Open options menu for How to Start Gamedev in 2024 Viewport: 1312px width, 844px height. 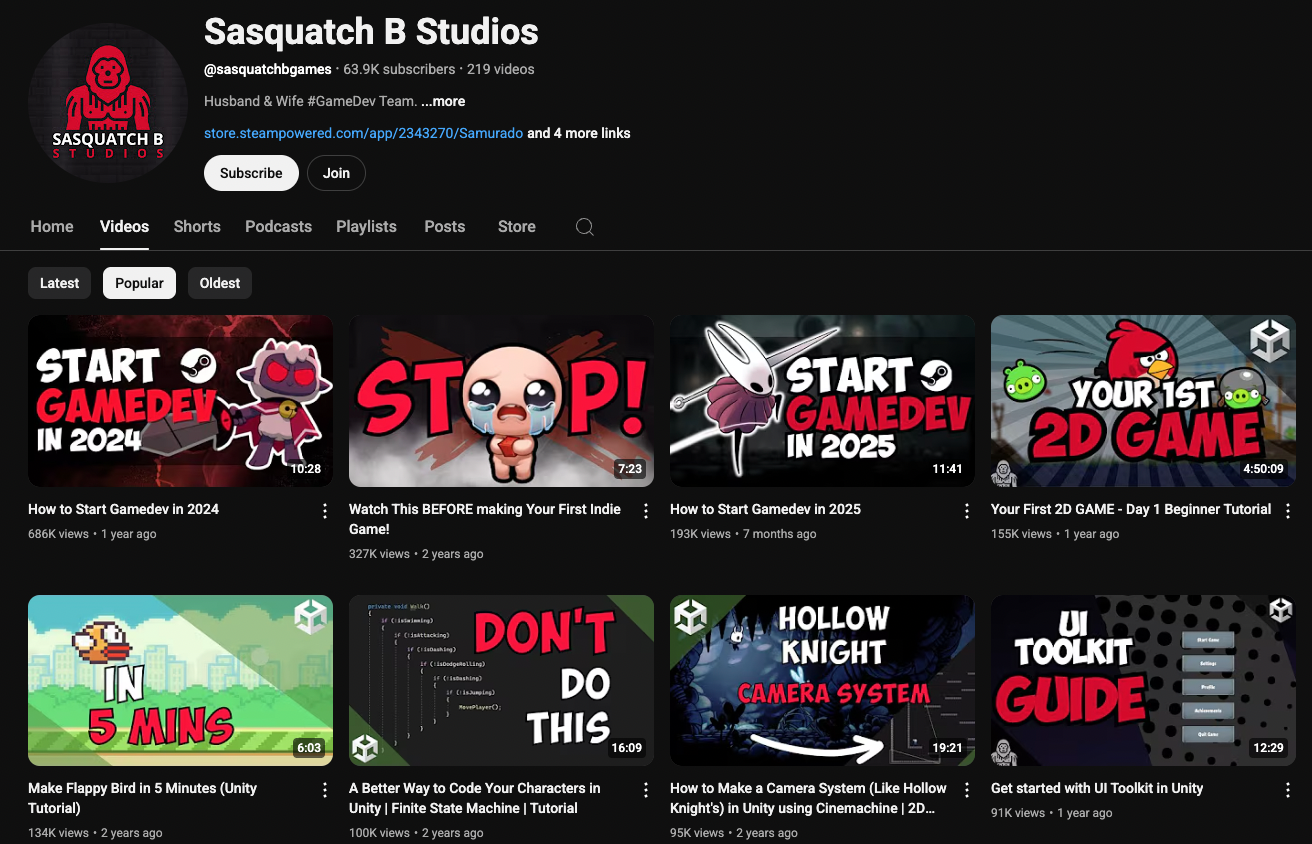coord(325,511)
